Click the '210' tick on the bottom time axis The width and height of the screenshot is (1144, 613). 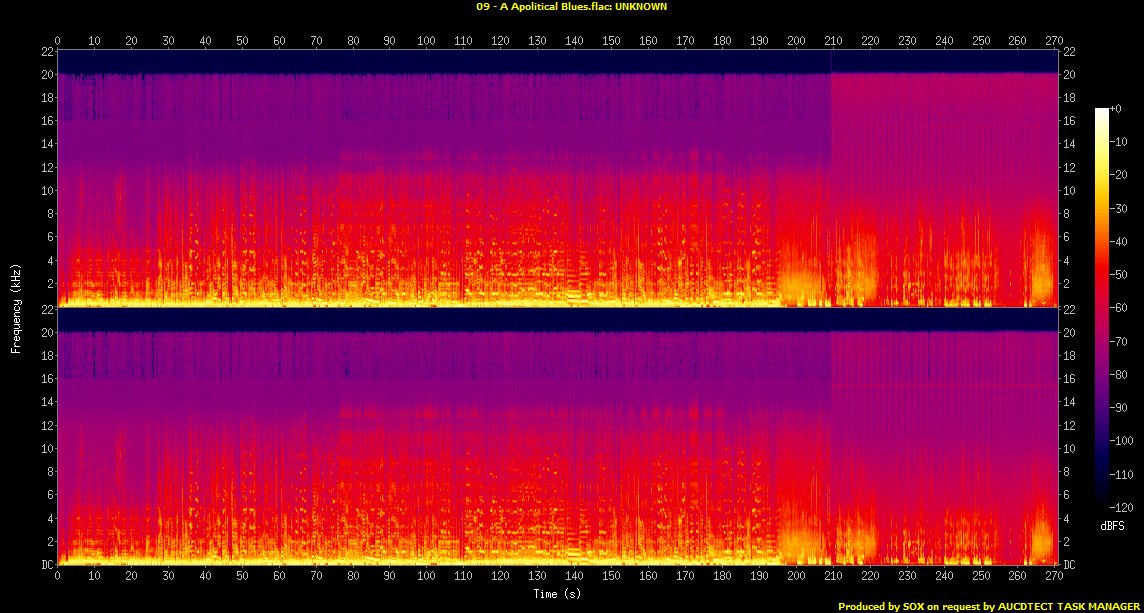pos(833,577)
